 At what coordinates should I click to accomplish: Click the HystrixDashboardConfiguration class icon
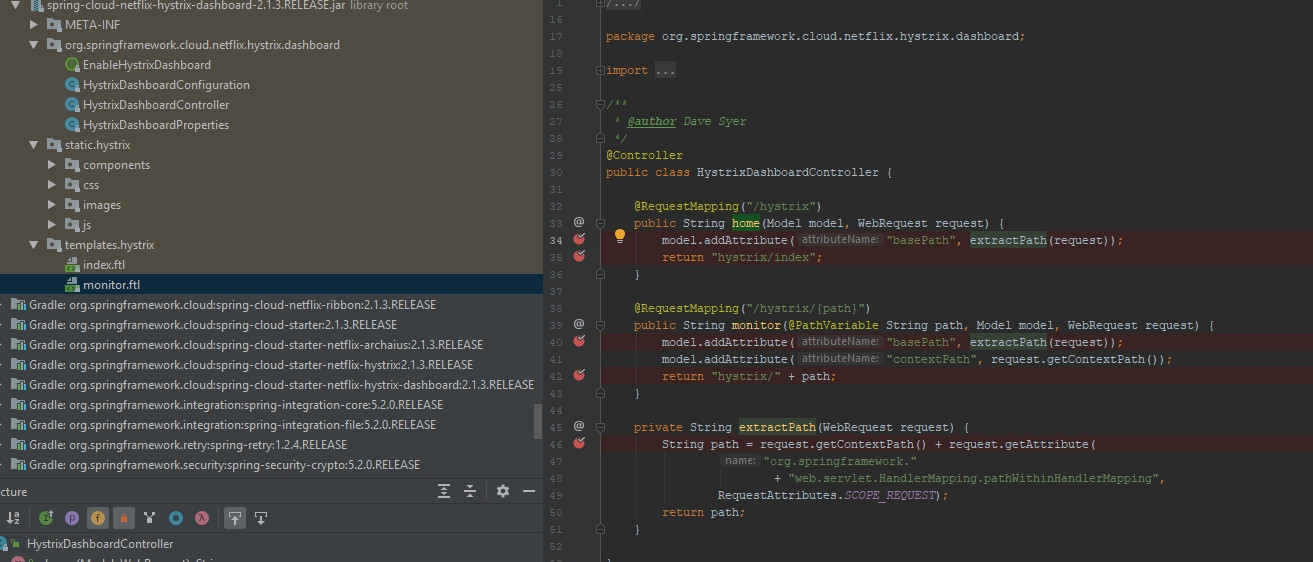(x=72, y=85)
